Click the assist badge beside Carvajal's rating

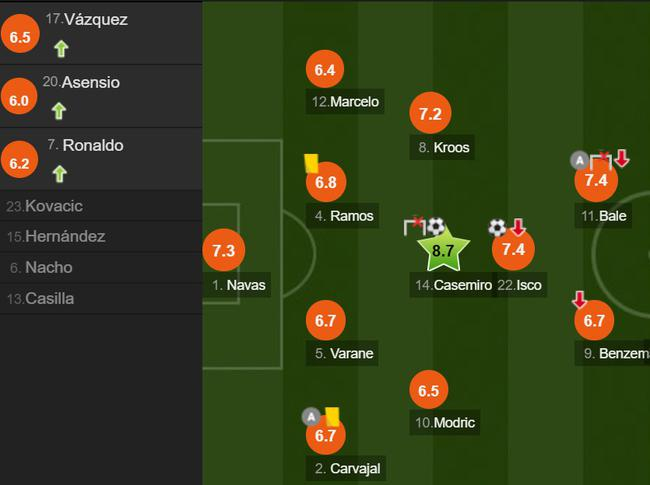(310, 417)
